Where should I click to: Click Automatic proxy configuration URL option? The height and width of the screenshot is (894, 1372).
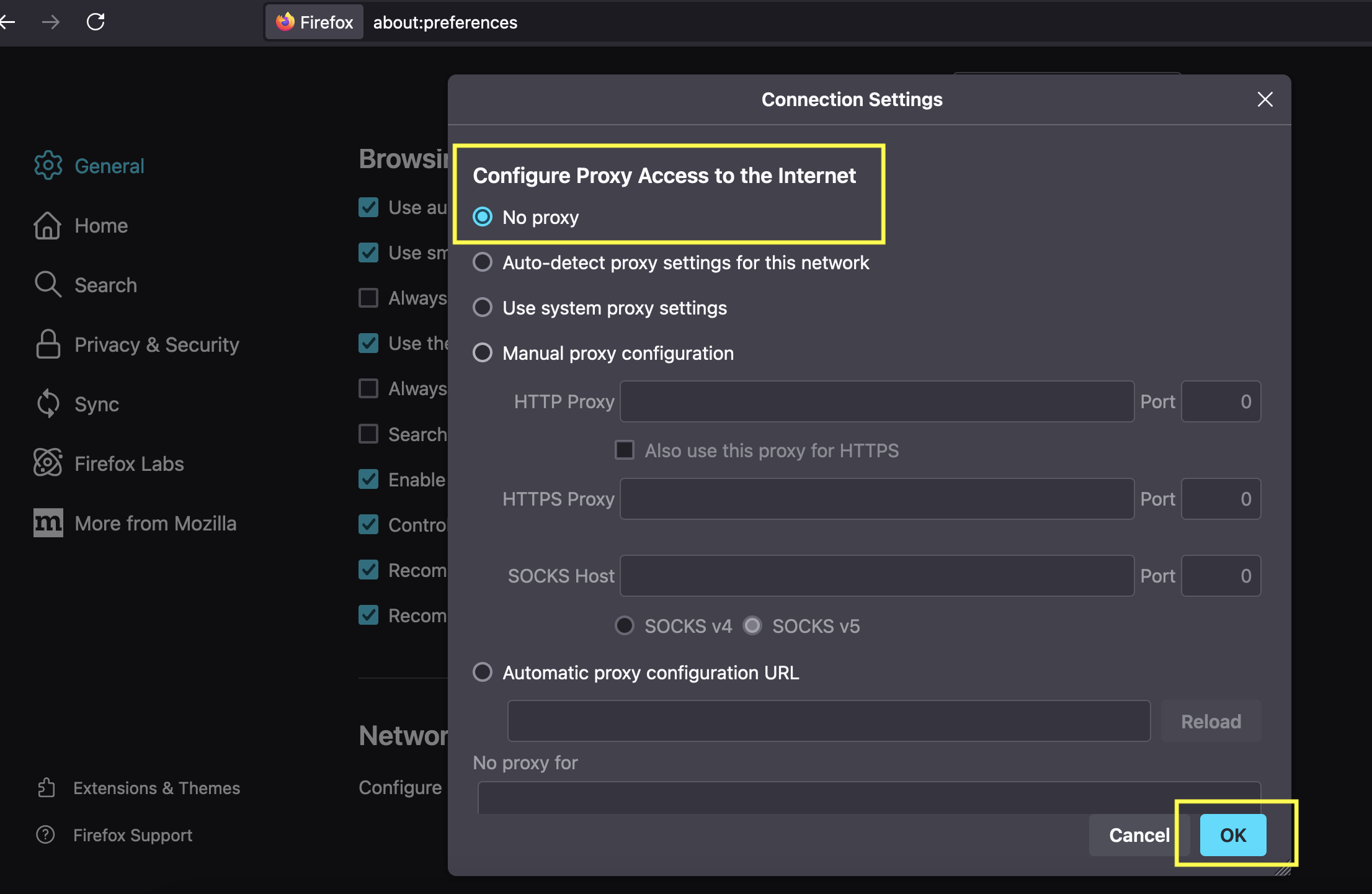pyautogui.click(x=483, y=672)
